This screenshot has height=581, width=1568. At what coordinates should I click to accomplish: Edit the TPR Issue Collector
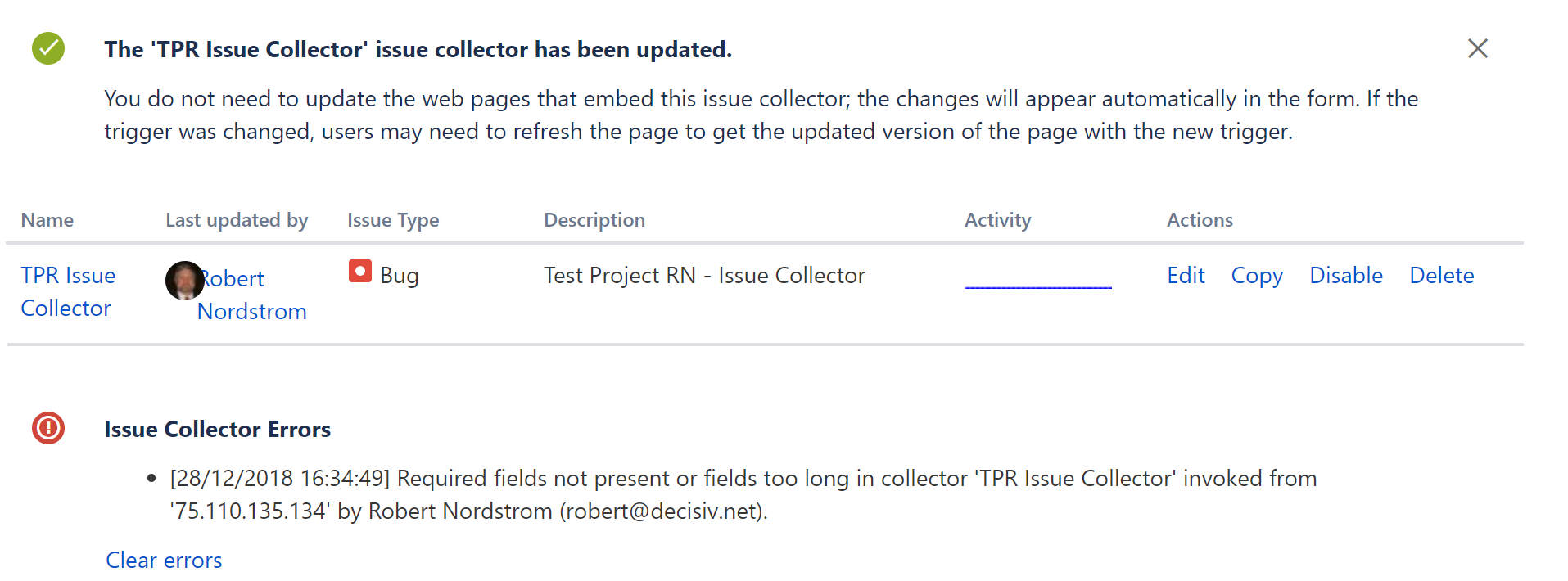(1186, 276)
